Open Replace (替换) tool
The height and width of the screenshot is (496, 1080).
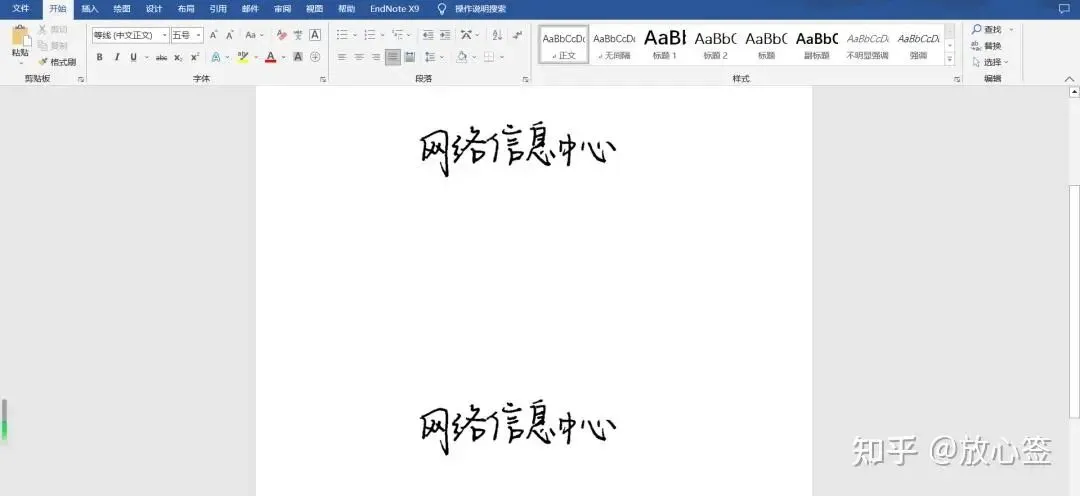pos(986,46)
